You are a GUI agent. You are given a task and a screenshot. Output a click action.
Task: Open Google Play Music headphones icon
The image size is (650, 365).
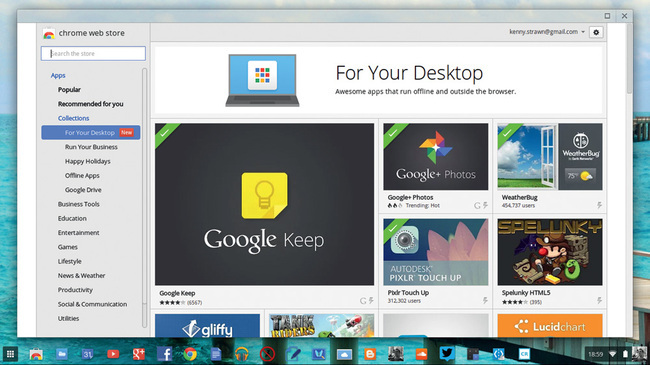tap(242, 354)
